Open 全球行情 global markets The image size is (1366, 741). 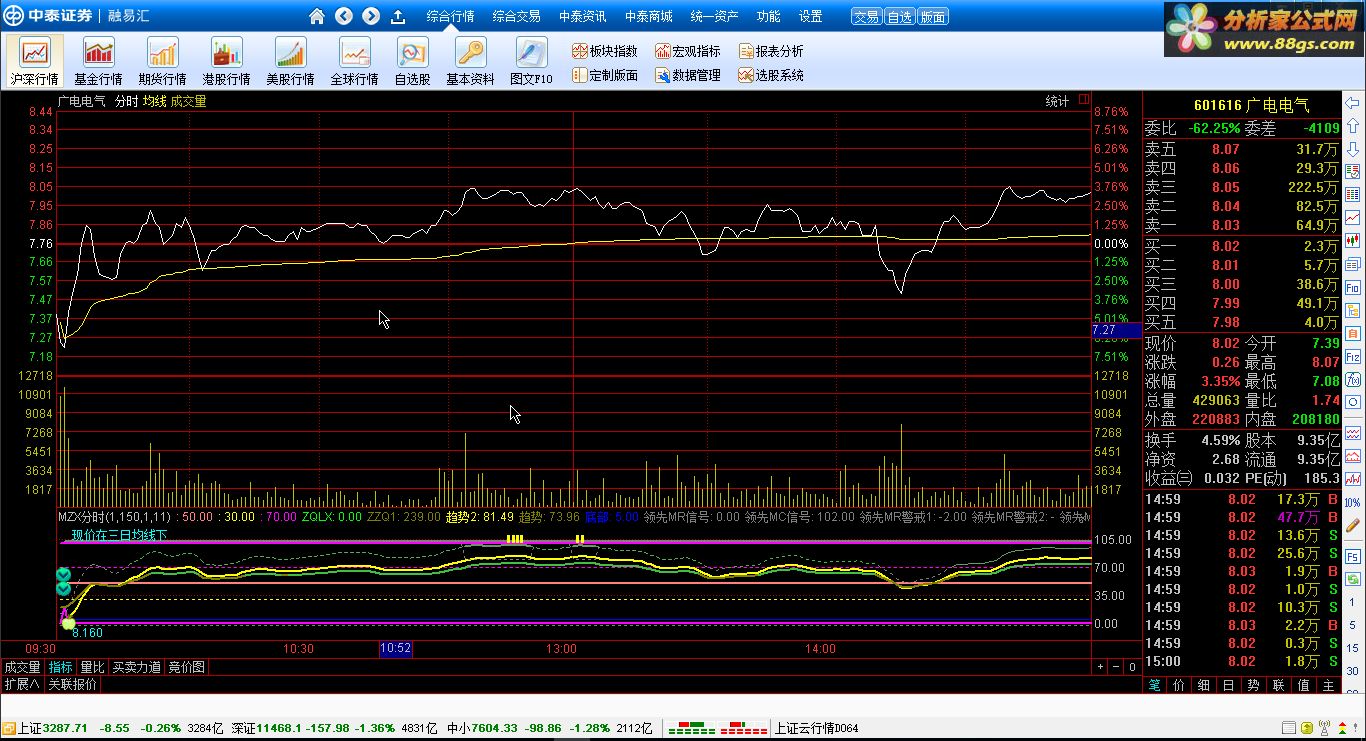354,61
